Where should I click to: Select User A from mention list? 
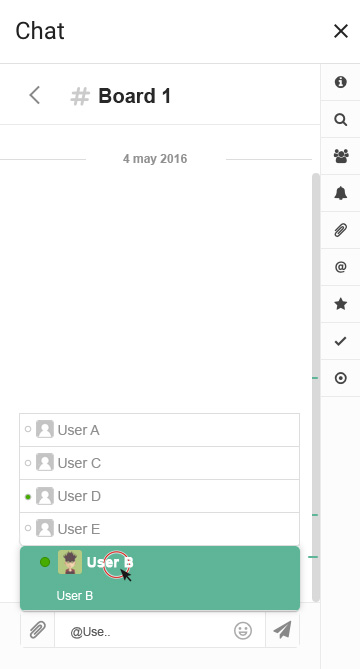160,430
